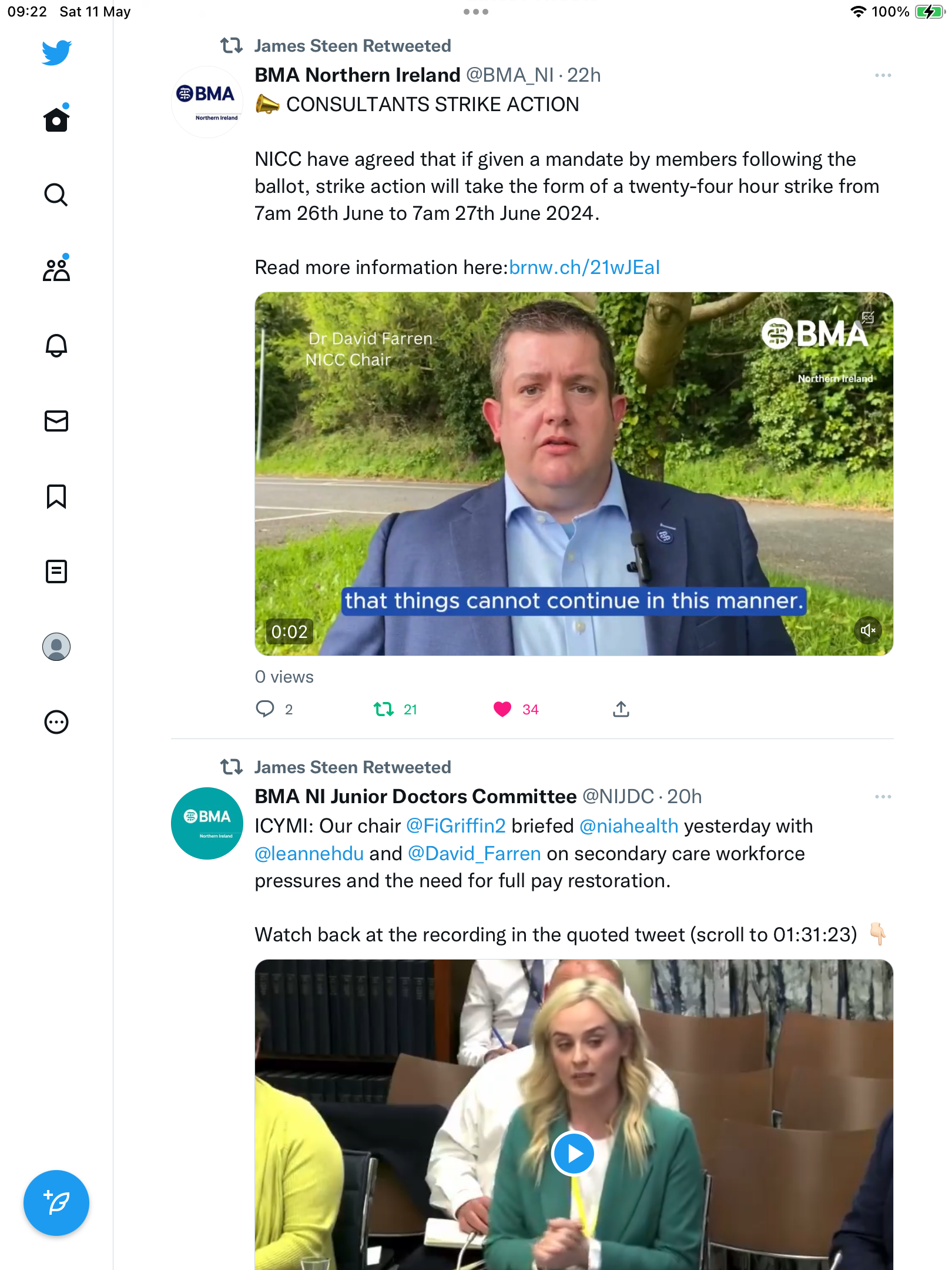Play the Junior Doctors Committee video
This screenshot has width=952, height=1270.
tap(573, 1154)
